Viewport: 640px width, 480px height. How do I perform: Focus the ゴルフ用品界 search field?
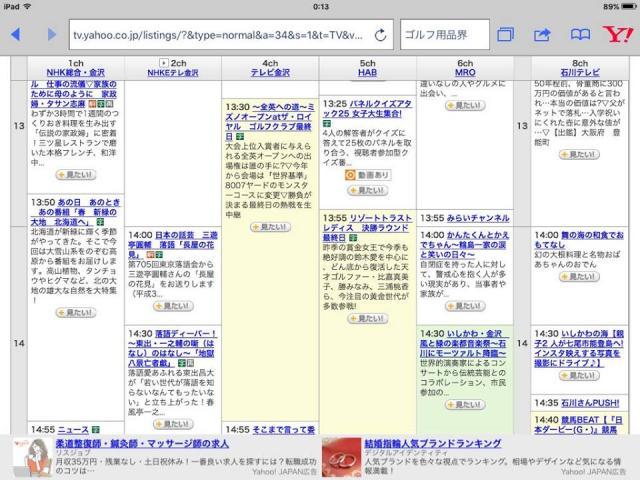[x=444, y=35]
